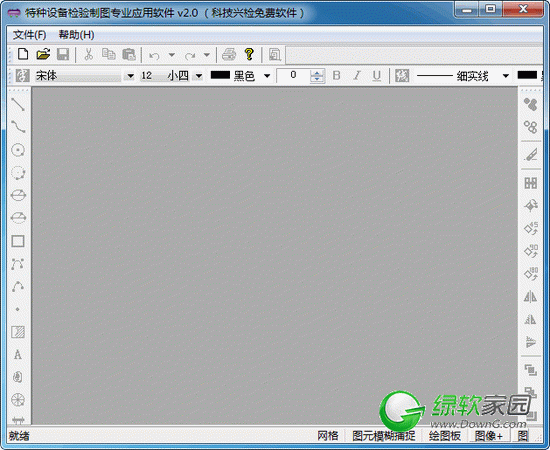Screen dimensions: 550x450
Task: Open the 黑色 color swatch selector
Action: point(241,76)
